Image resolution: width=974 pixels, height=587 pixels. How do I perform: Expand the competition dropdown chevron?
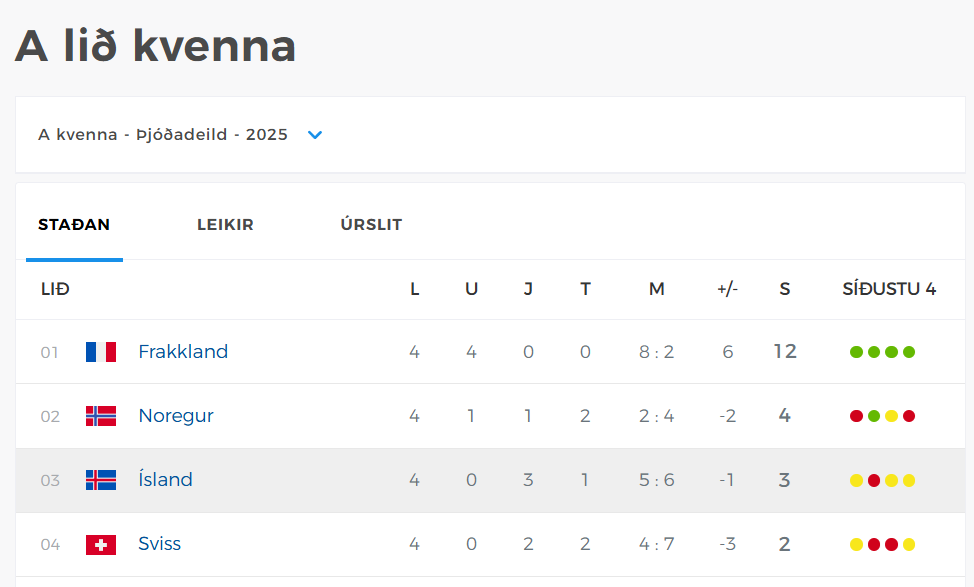[315, 135]
